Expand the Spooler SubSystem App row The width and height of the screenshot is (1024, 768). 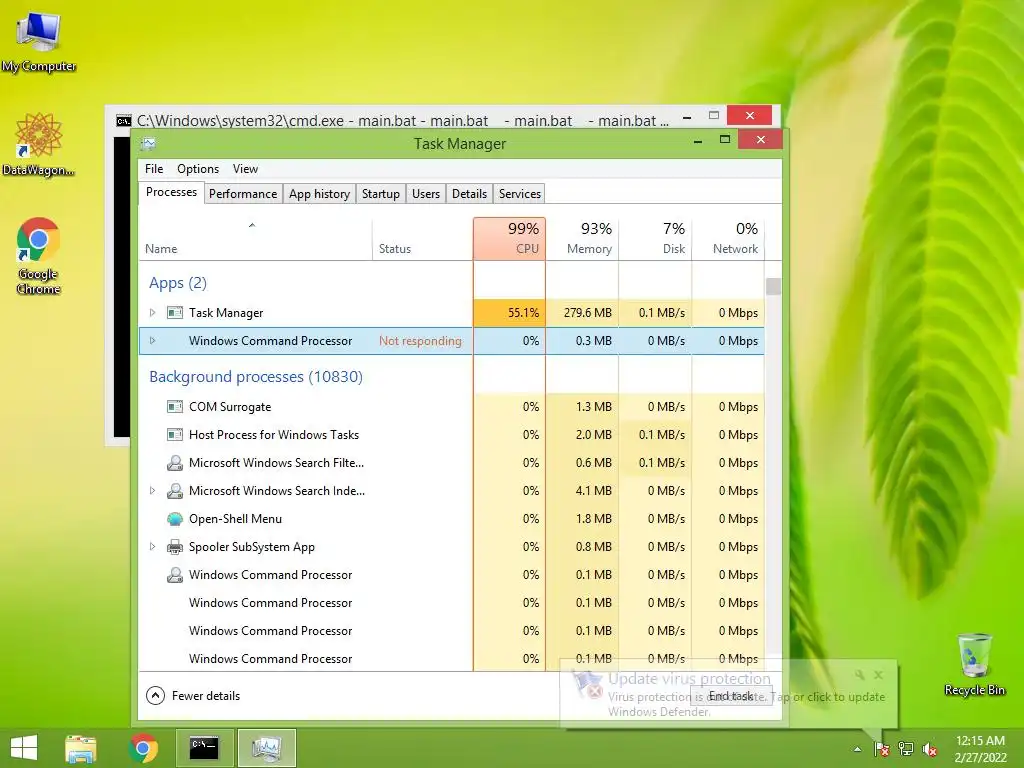(152, 547)
